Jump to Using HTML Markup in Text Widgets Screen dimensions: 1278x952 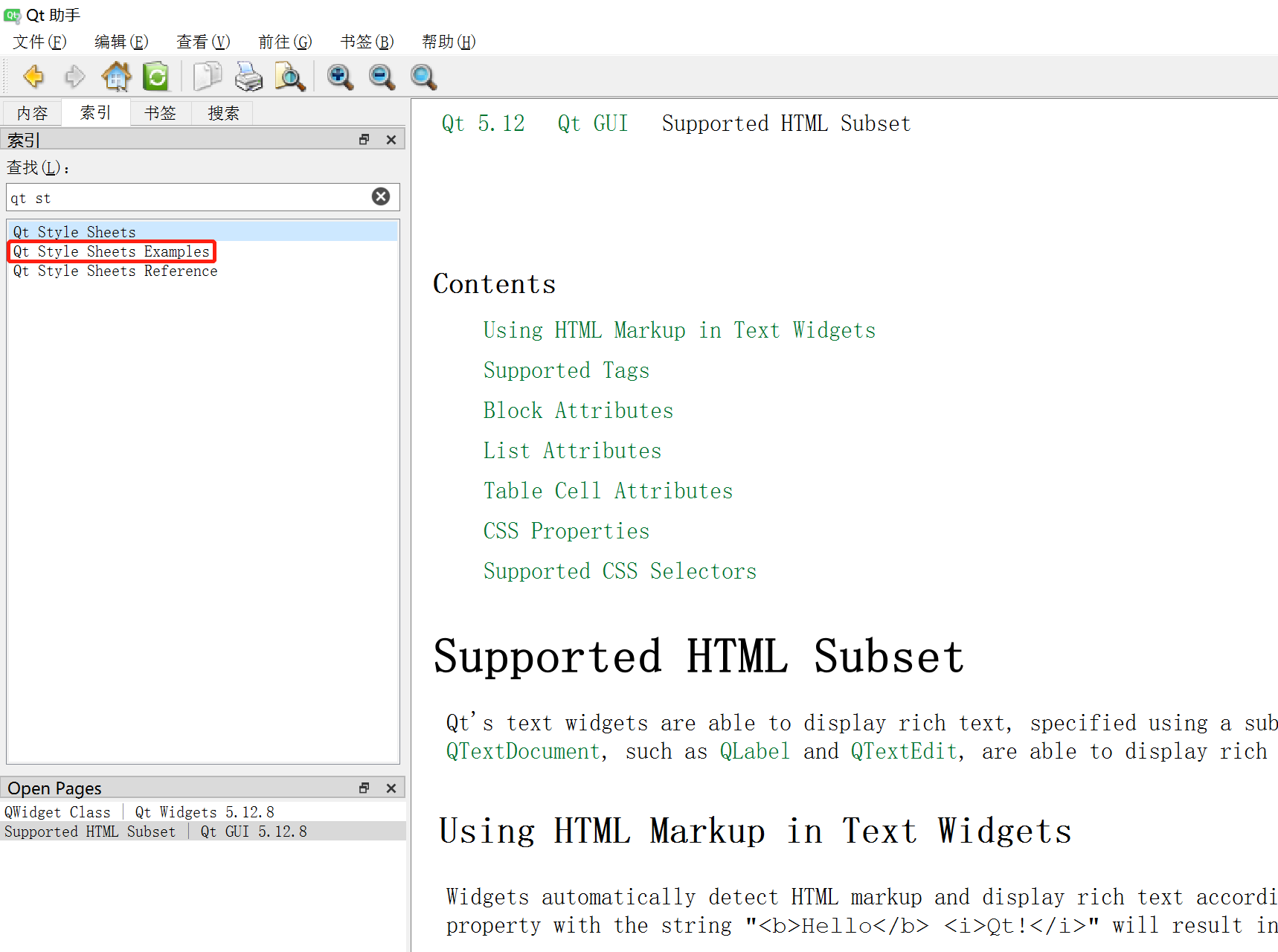(x=679, y=330)
